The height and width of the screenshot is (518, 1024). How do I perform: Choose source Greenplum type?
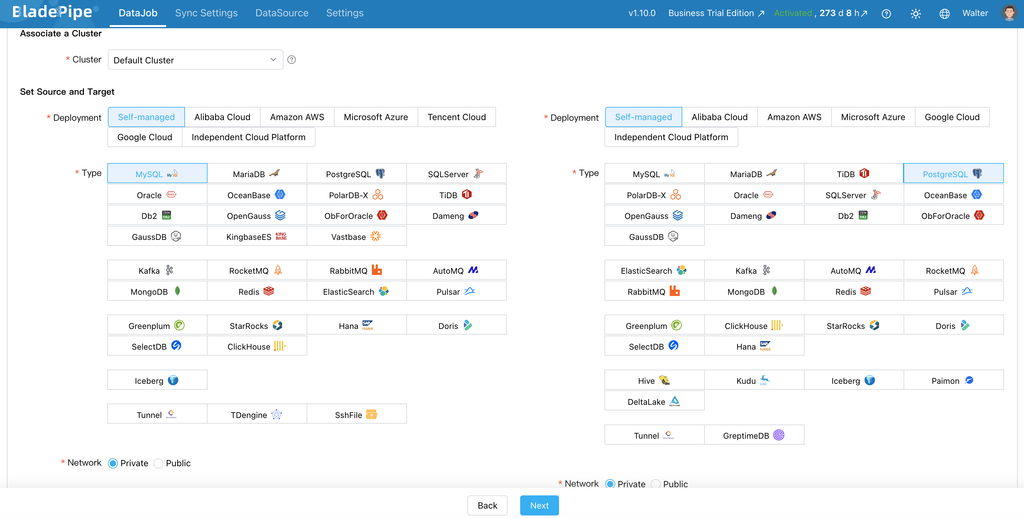pyautogui.click(x=157, y=325)
